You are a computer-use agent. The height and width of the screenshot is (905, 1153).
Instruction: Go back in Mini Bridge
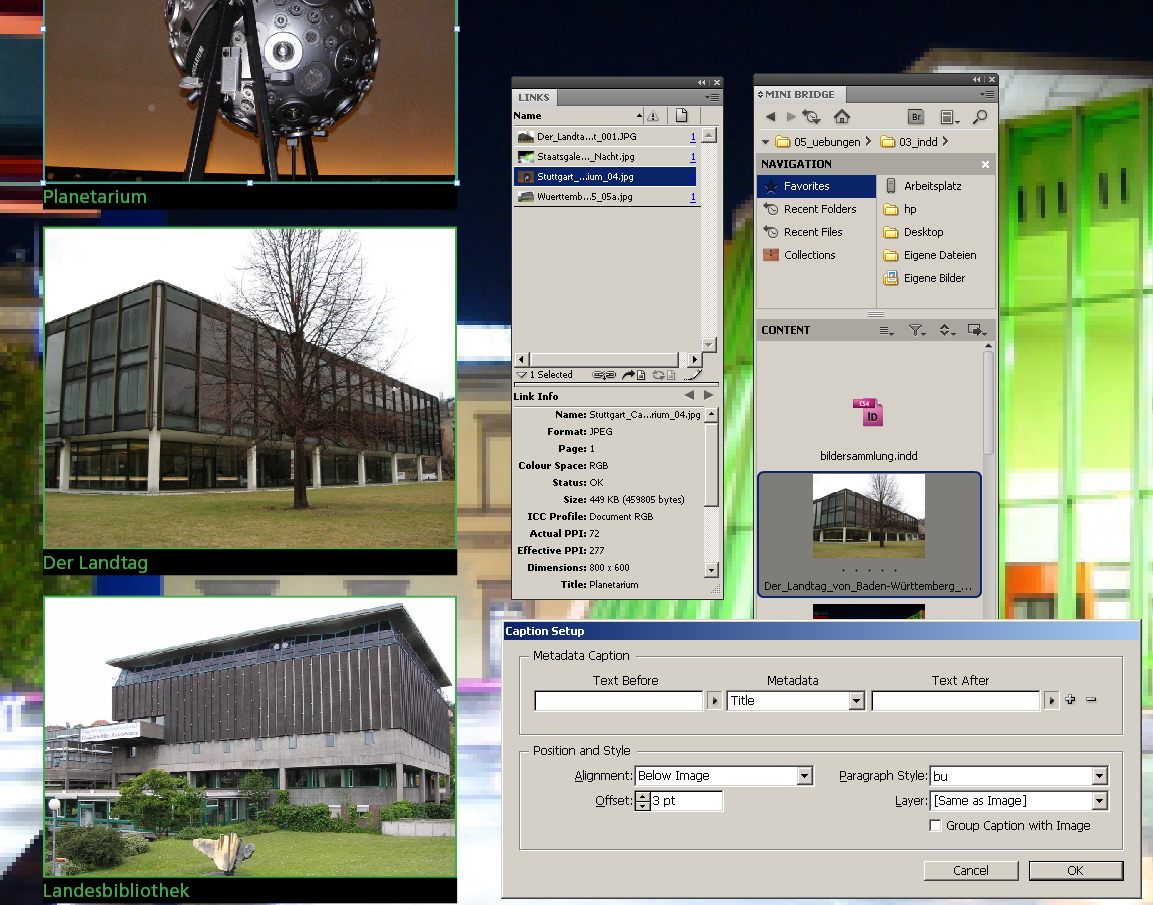click(770, 116)
